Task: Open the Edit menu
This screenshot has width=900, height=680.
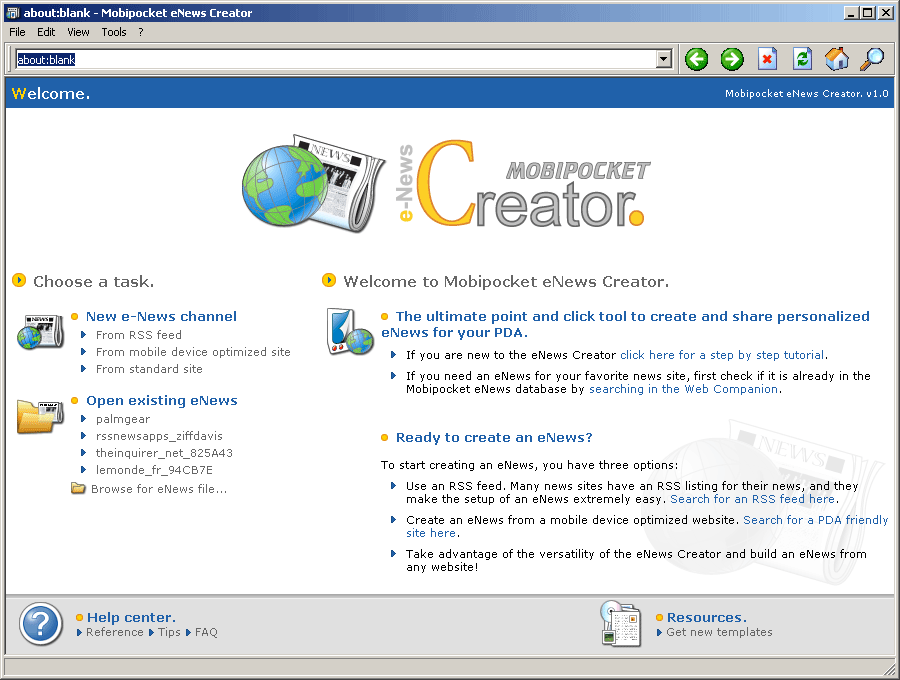Action: pyautogui.click(x=46, y=32)
